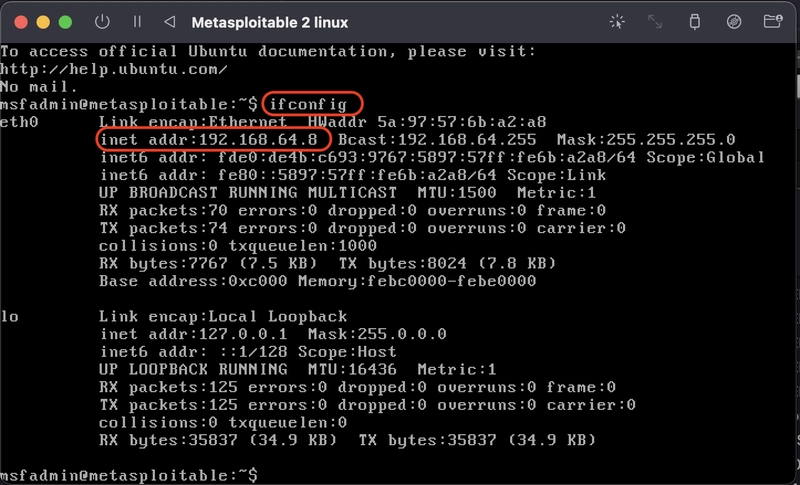Click the Metasploitable 2 linux window title

[x=270, y=22]
